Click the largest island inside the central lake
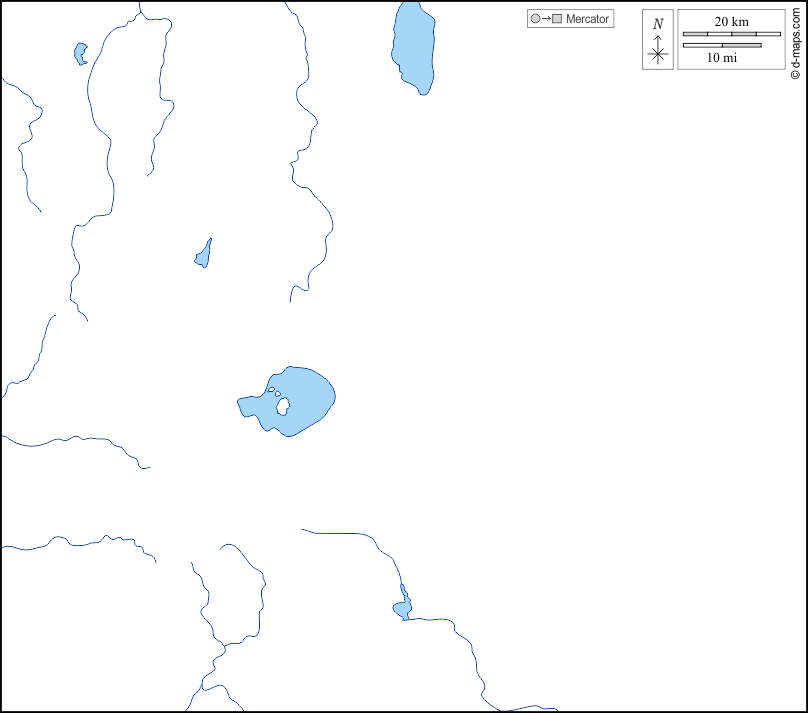 pyautogui.click(x=283, y=406)
